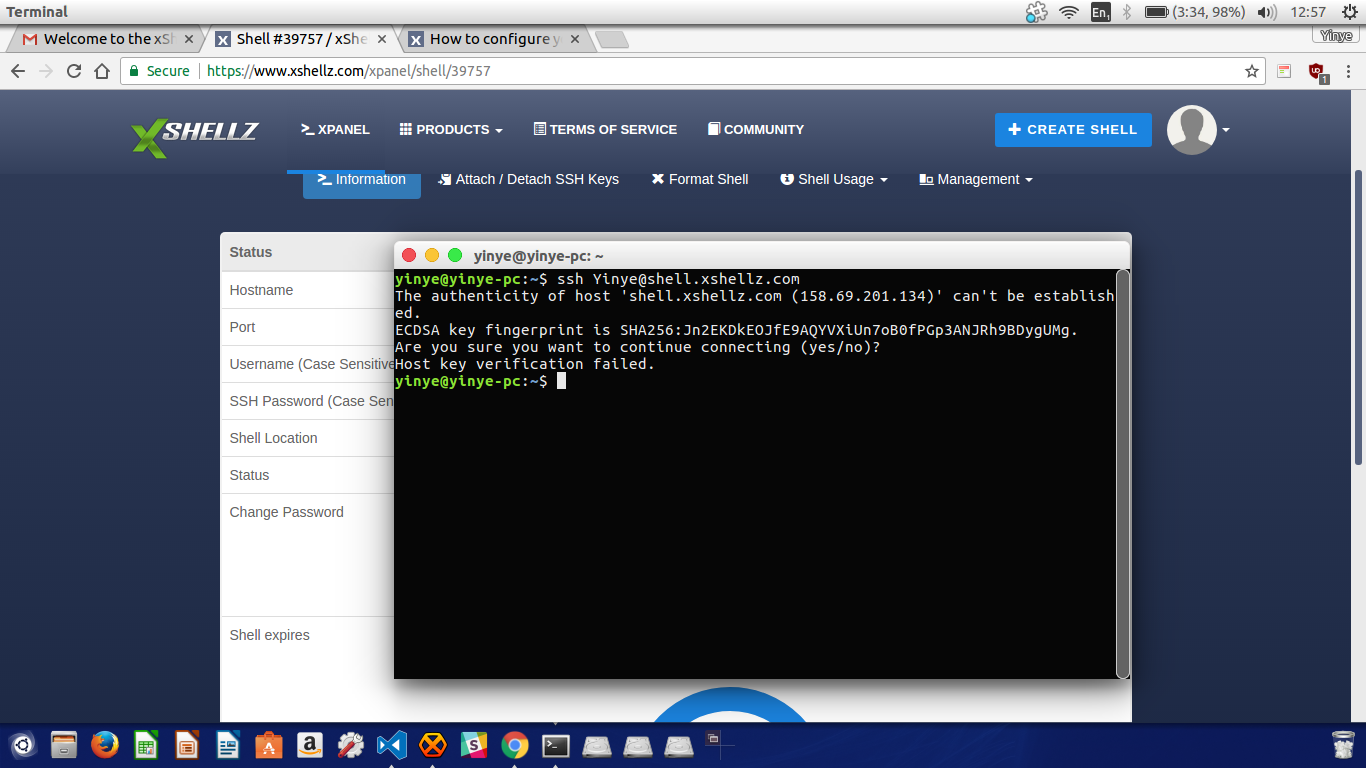Expand PRODUCTS dropdown
Viewport: 1366px width, 768px height.
tap(451, 130)
